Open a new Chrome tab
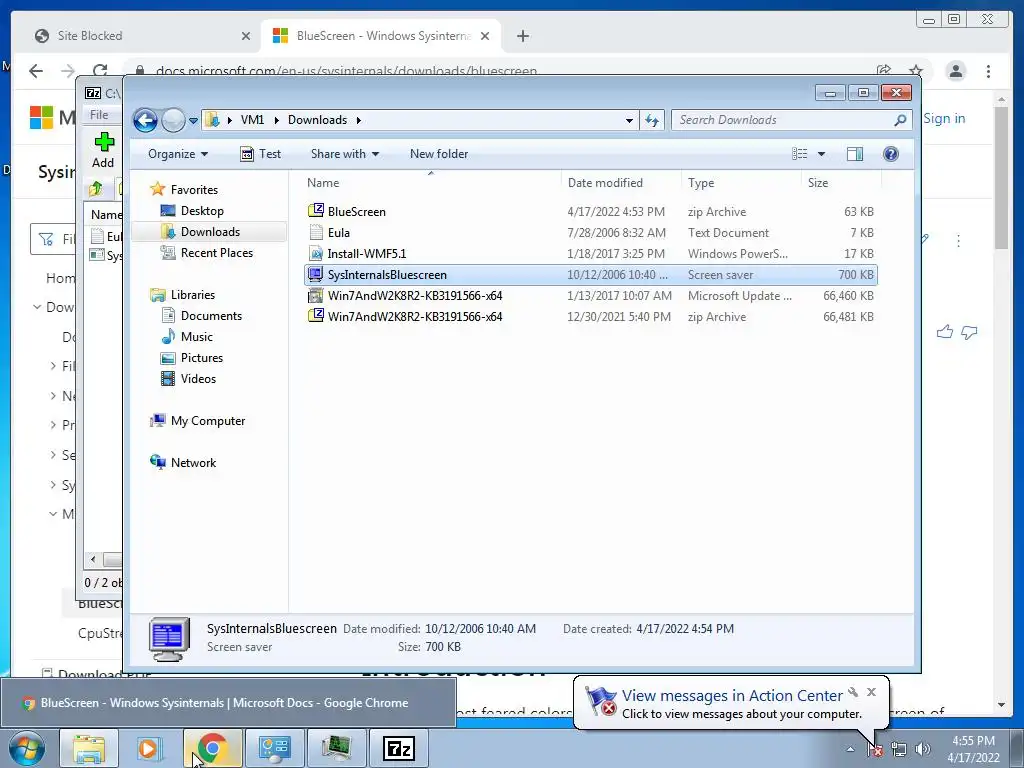The width and height of the screenshot is (1024, 768). (522, 36)
